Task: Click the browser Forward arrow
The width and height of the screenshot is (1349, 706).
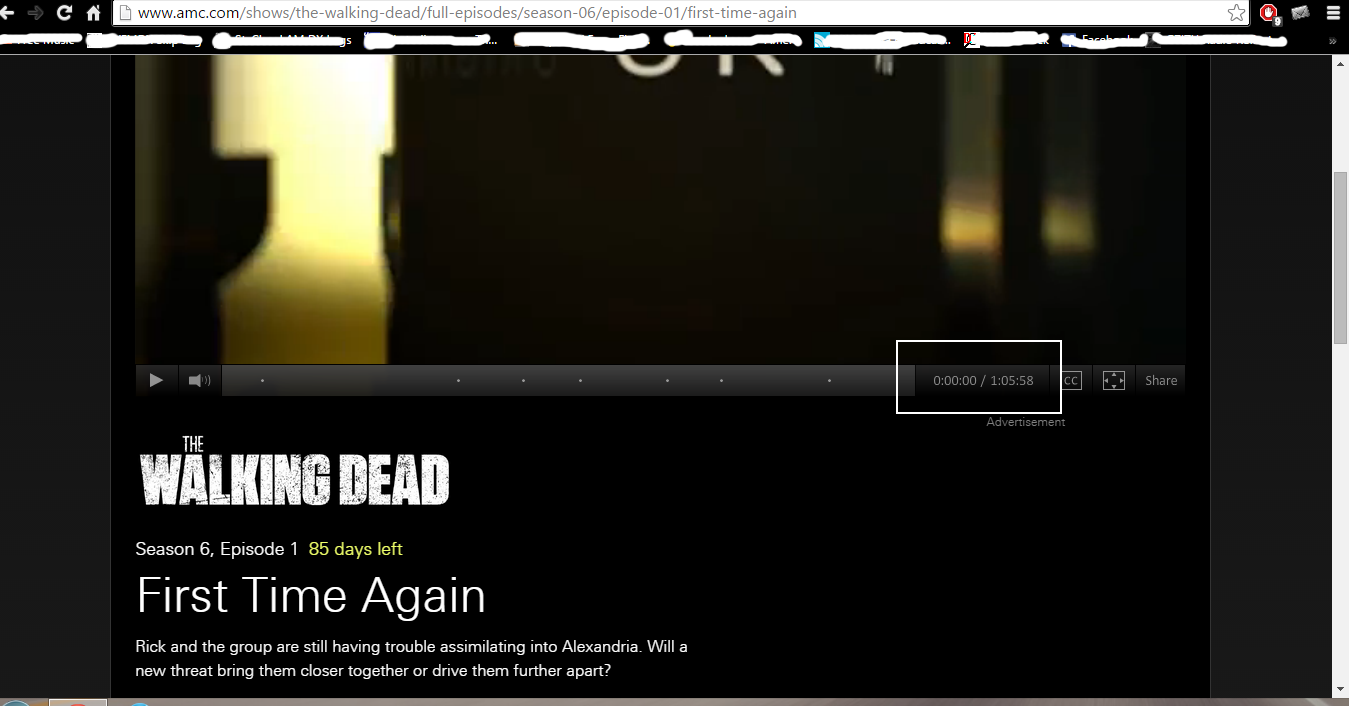Action: pyautogui.click(x=36, y=13)
